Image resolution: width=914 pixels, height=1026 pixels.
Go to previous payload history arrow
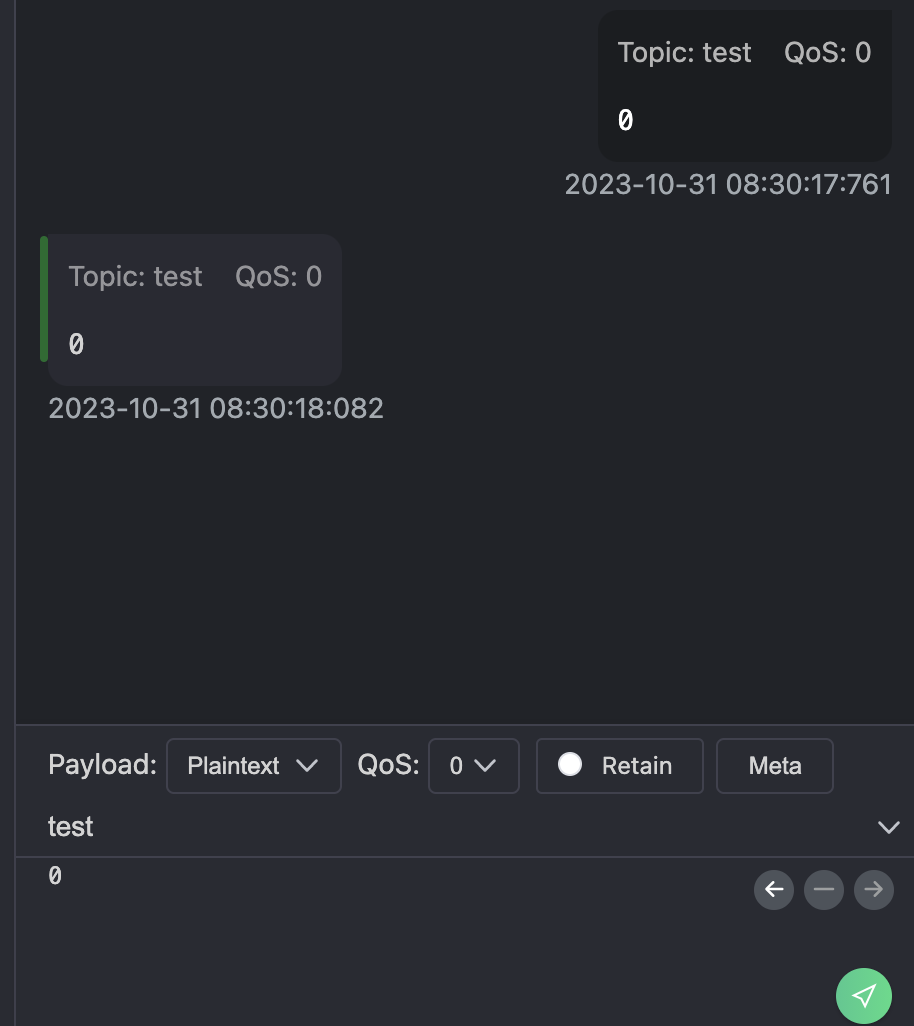coord(774,889)
